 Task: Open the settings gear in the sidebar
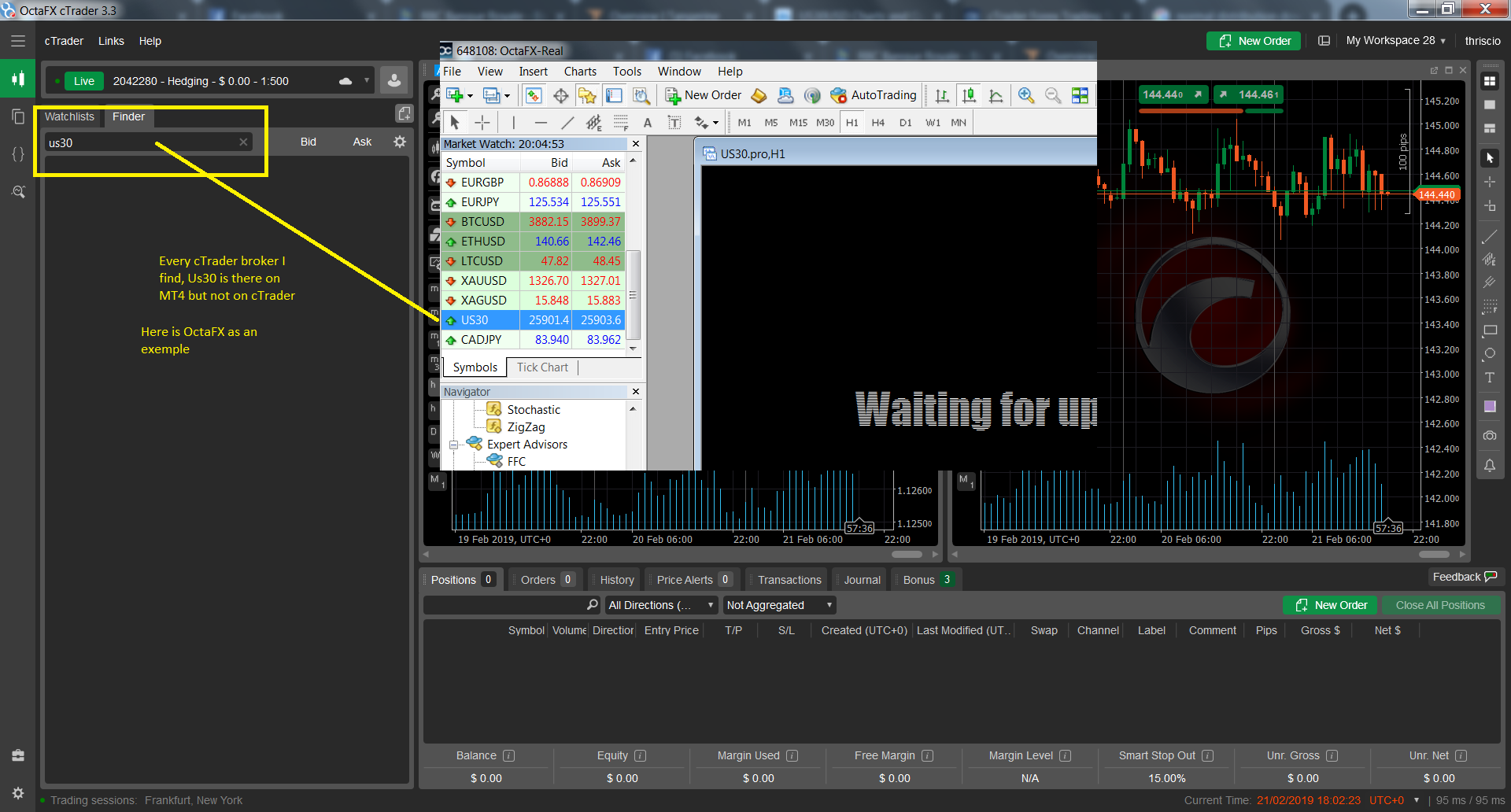(18, 793)
